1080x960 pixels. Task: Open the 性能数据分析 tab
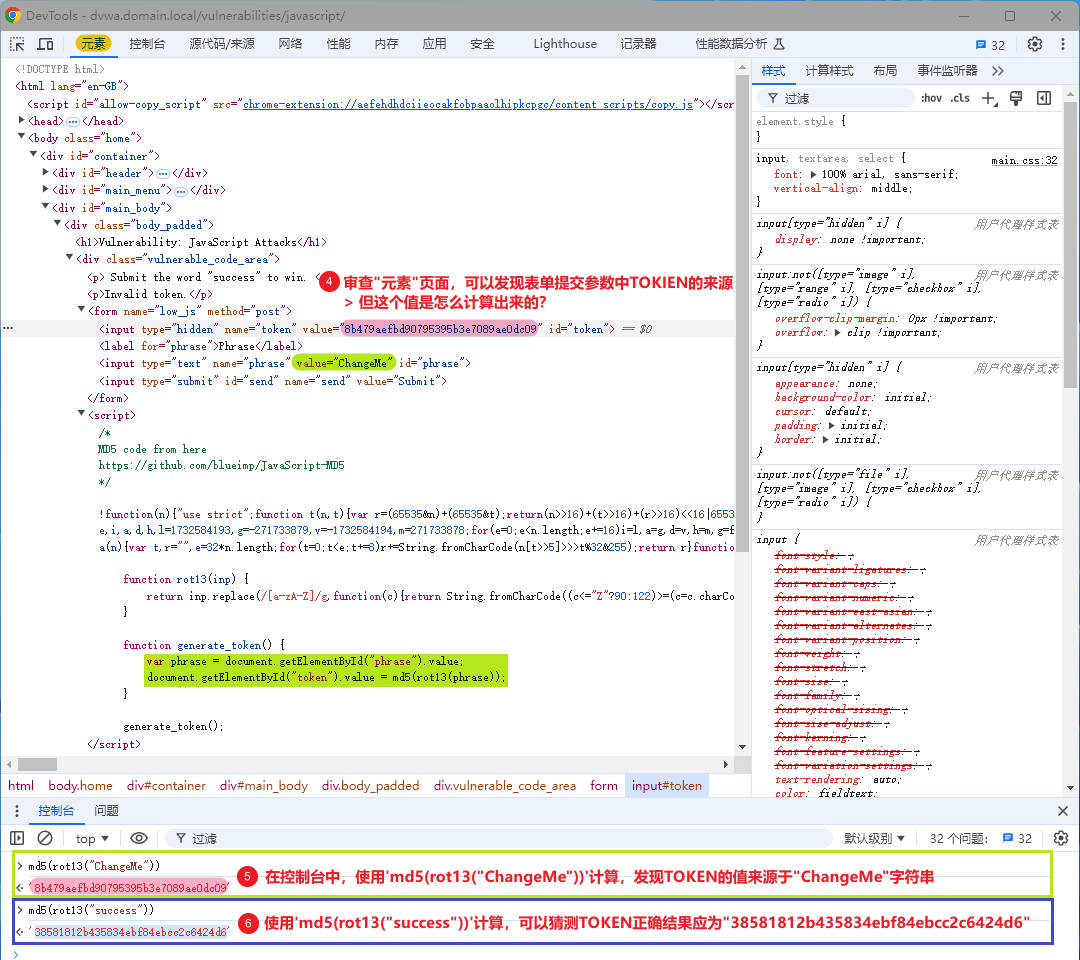point(739,44)
